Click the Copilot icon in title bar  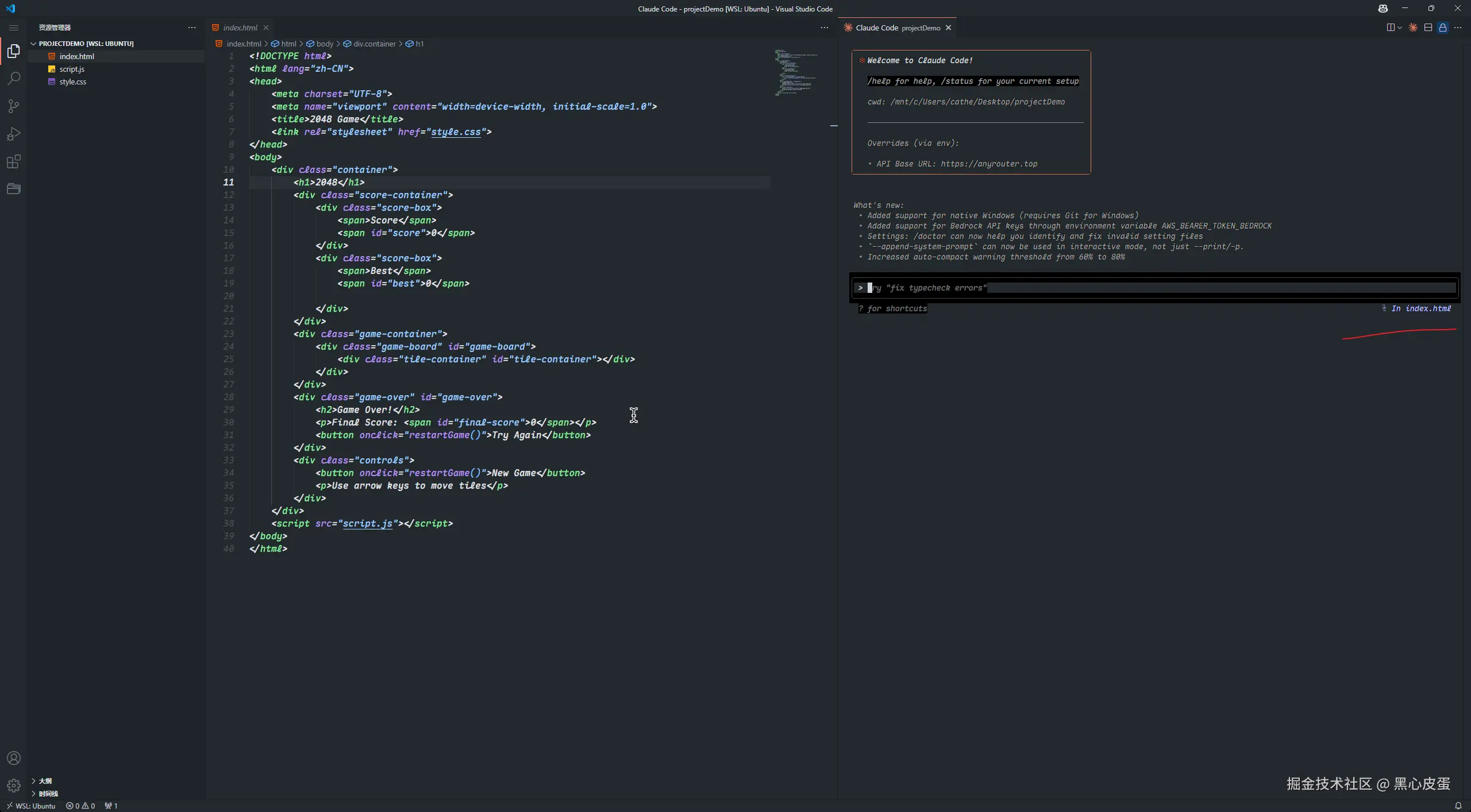coord(1383,9)
